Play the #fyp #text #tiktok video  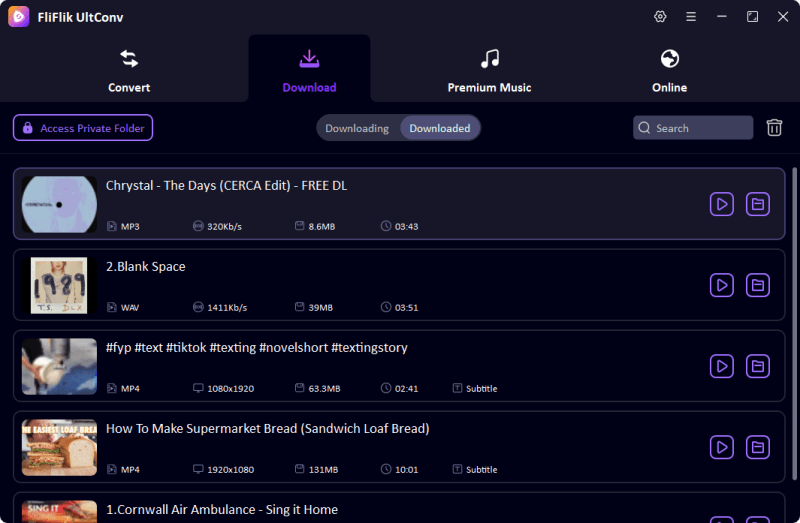click(x=721, y=366)
